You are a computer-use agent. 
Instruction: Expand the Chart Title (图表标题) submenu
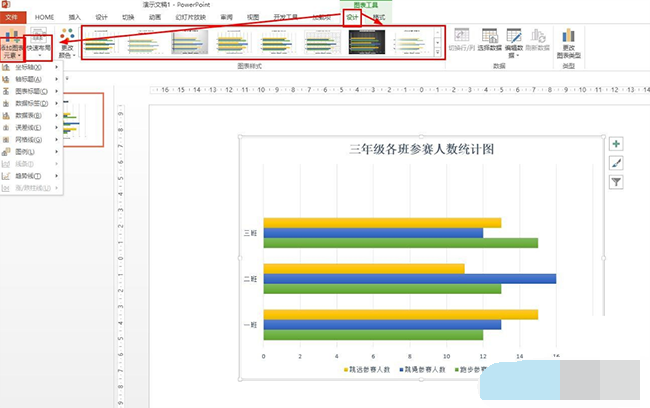(32, 91)
